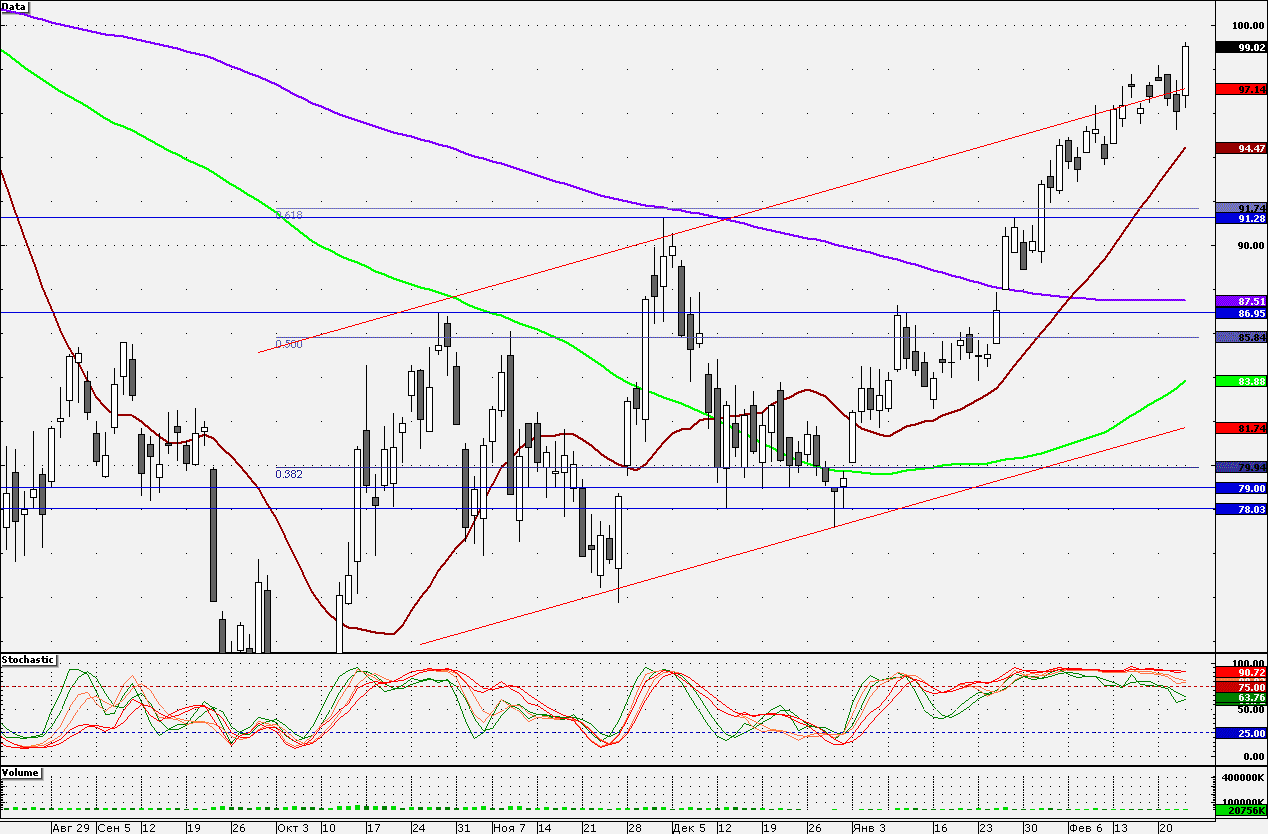The width and height of the screenshot is (1268, 834).
Task: Select the 30 date label on the time axis
Action: pyautogui.click(x=1030, y=828)
